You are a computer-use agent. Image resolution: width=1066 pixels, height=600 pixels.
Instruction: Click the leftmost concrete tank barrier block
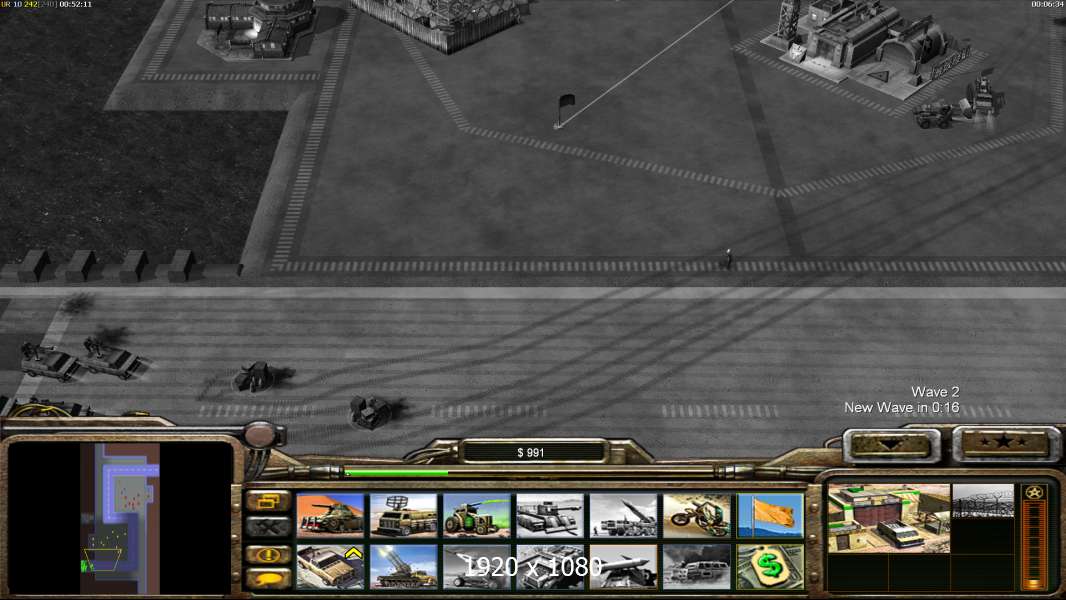point(34,266)
